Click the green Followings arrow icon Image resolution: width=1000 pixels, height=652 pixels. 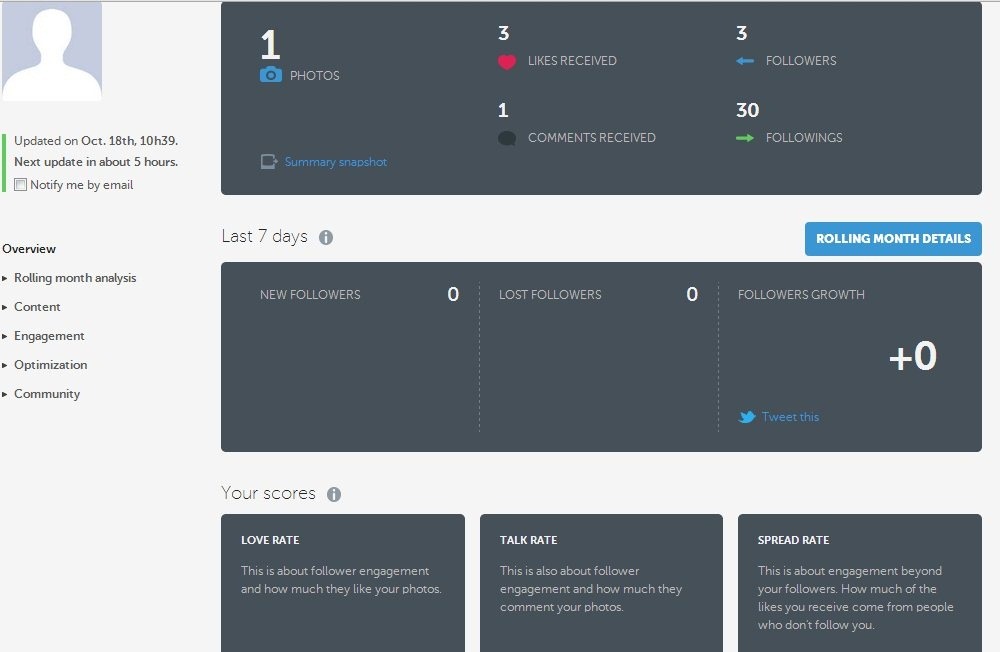[745, 138]
